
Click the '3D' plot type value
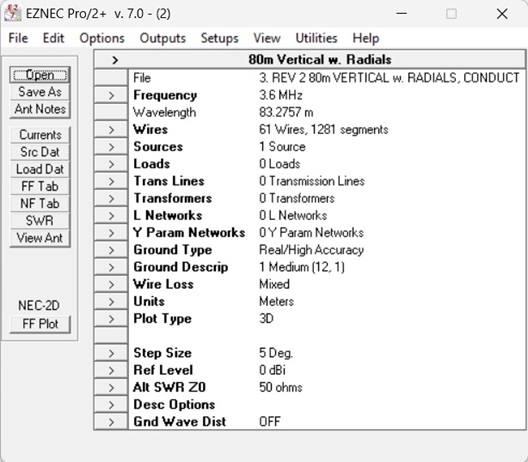click(x=266, y=319)
